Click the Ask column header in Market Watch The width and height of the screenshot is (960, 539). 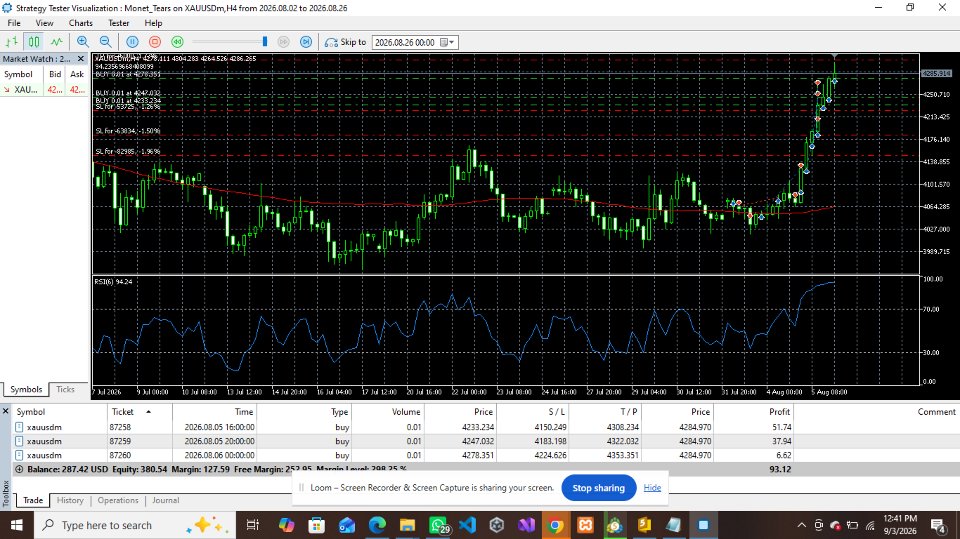click(x=77, y=74)
